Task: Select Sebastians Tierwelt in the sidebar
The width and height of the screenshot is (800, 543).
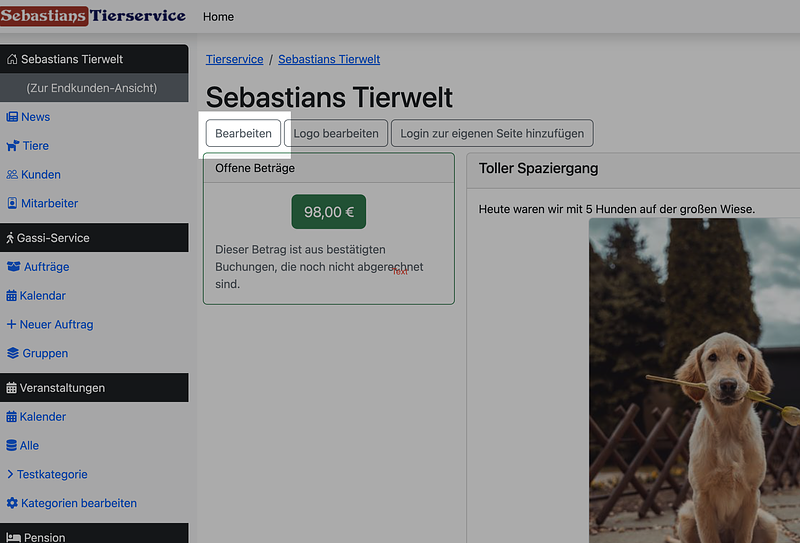Action: pyautogui.click(x=94, y=59)
